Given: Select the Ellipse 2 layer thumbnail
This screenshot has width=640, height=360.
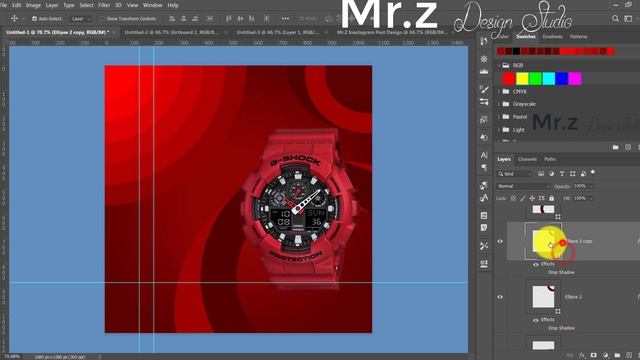Looking at the screenshot, I should [543, 297].
